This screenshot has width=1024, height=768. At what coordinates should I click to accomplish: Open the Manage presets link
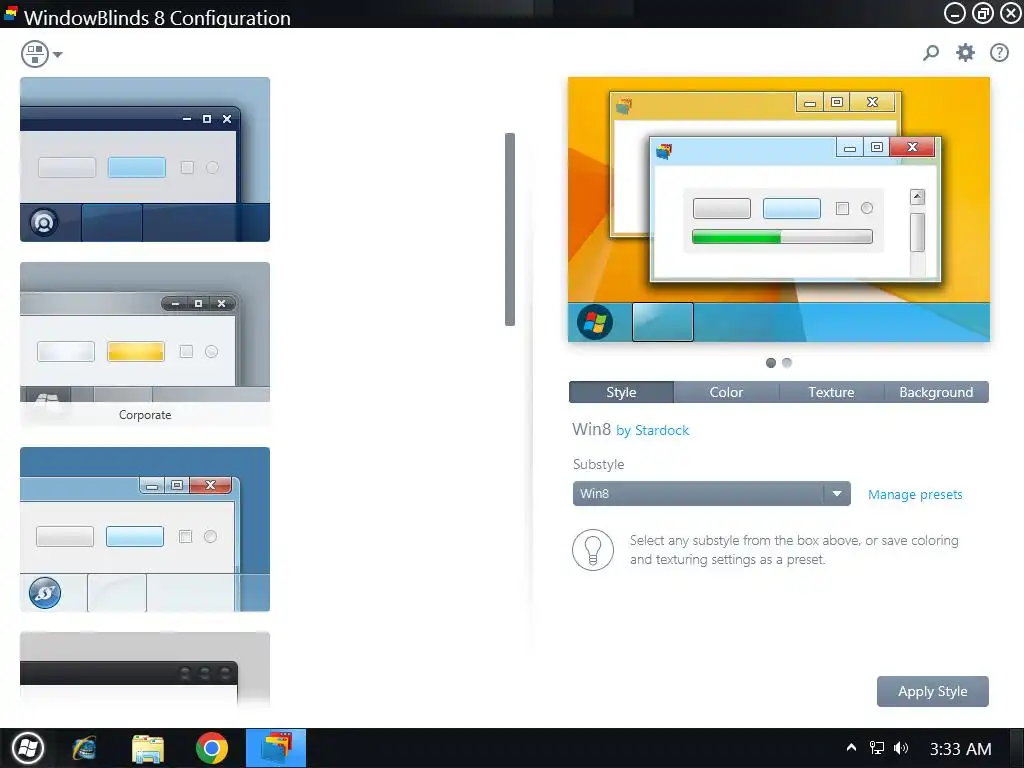tap(915, 494)
